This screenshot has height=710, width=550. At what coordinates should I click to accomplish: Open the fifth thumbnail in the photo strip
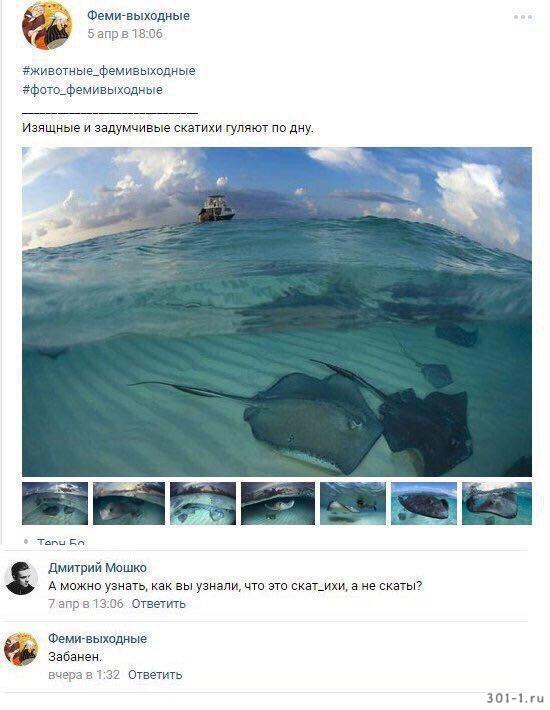353,504
